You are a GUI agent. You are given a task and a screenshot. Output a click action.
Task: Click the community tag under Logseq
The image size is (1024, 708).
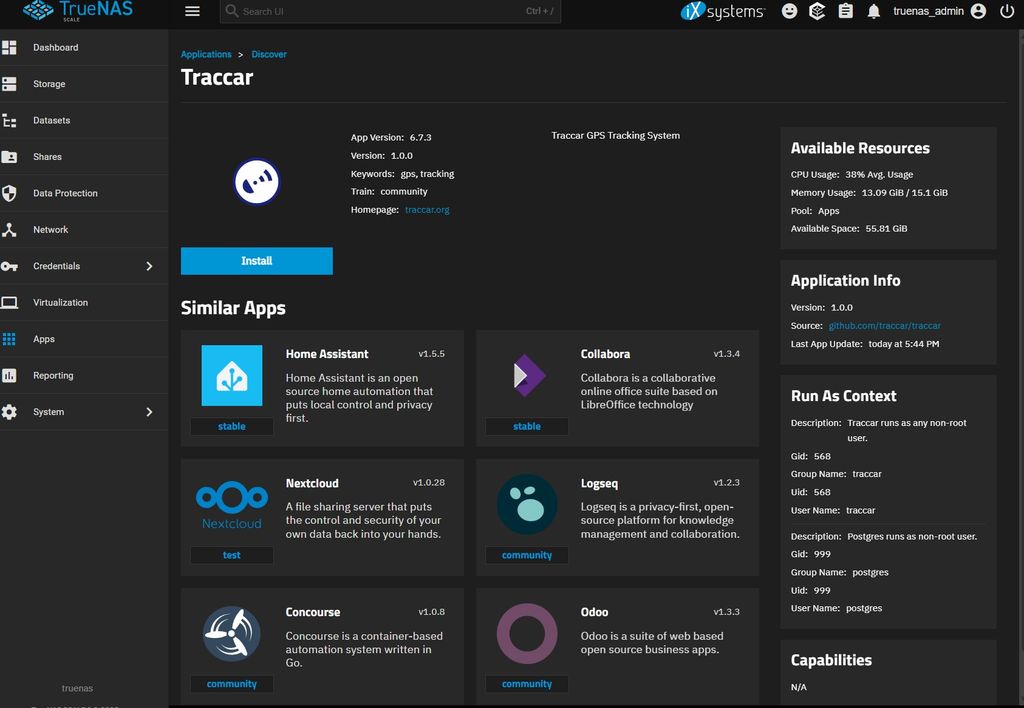(x=527, y=555)
